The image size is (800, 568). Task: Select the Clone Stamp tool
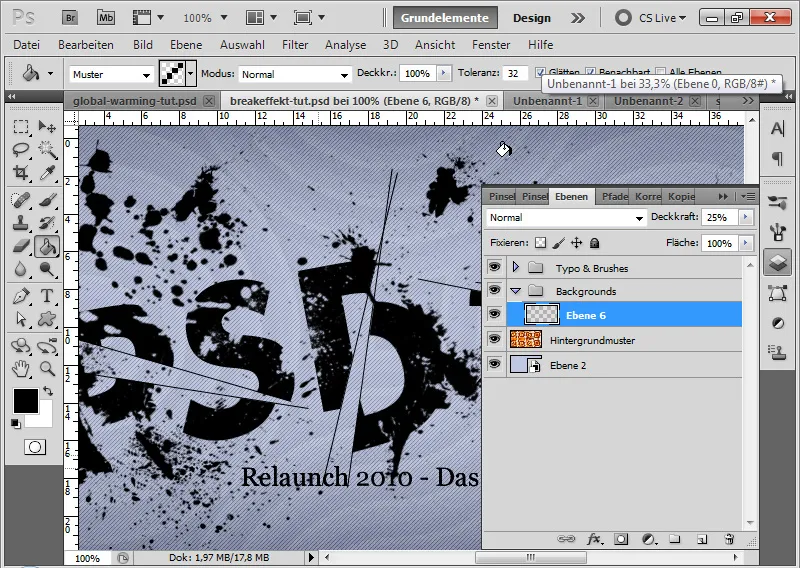pyautogui.click(x=20, y=223)
